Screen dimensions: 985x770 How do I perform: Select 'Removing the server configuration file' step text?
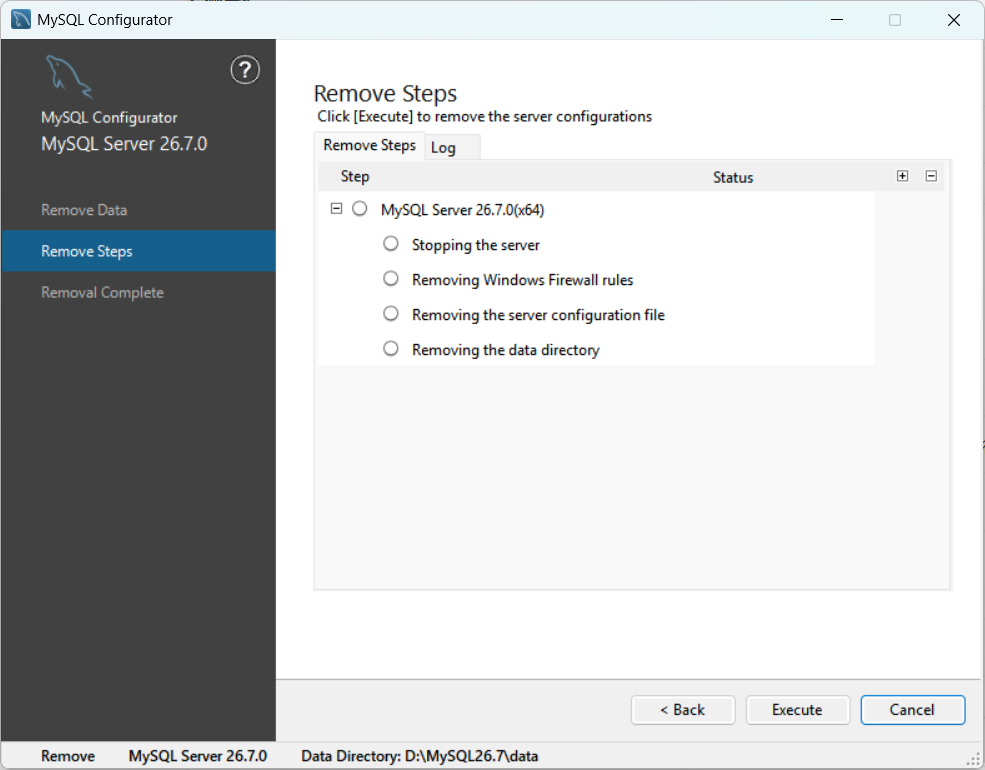pyautogui.click(x=538, y=315)
